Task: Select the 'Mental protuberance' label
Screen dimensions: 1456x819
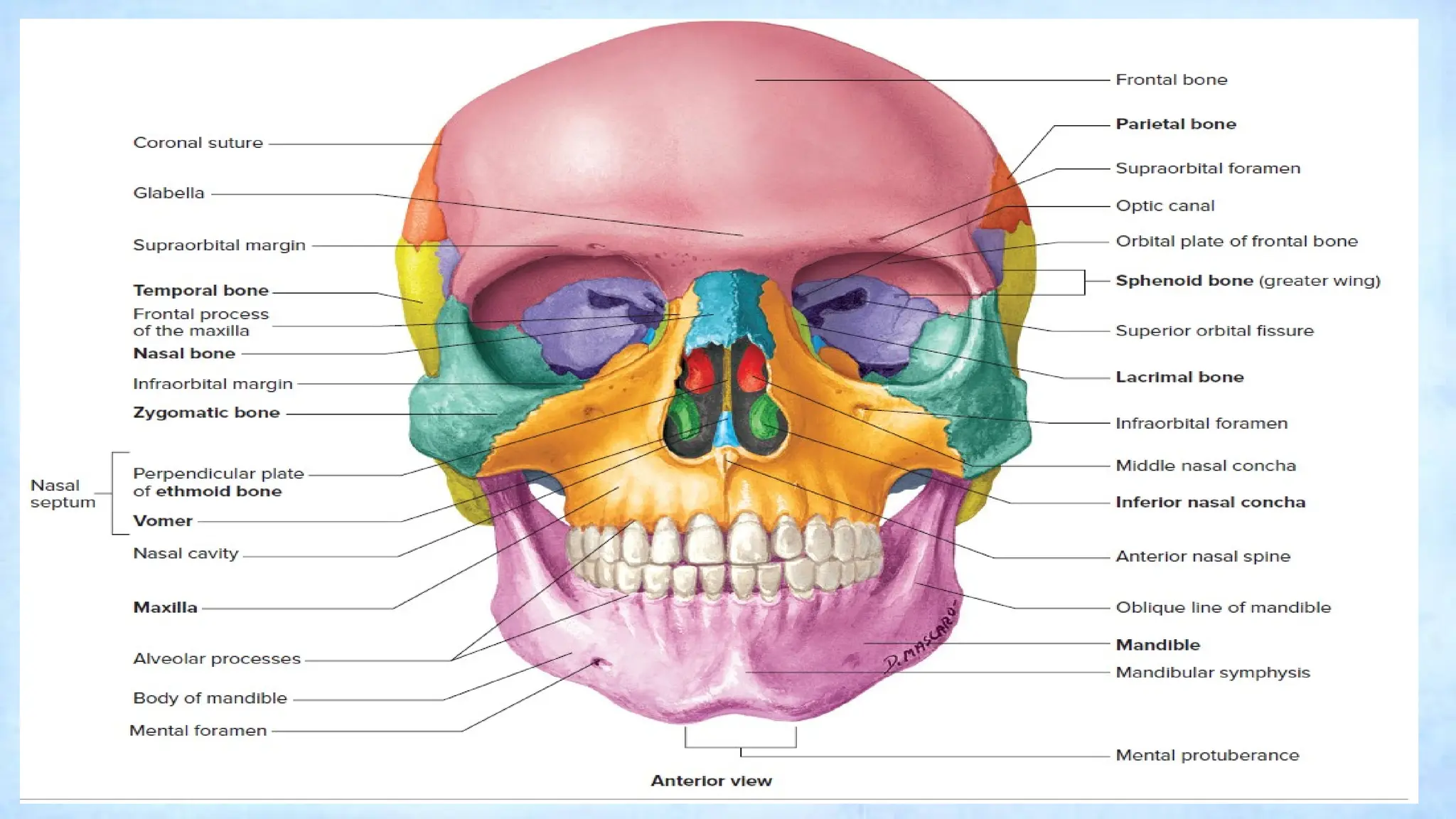Action: tap(1206, 756)
